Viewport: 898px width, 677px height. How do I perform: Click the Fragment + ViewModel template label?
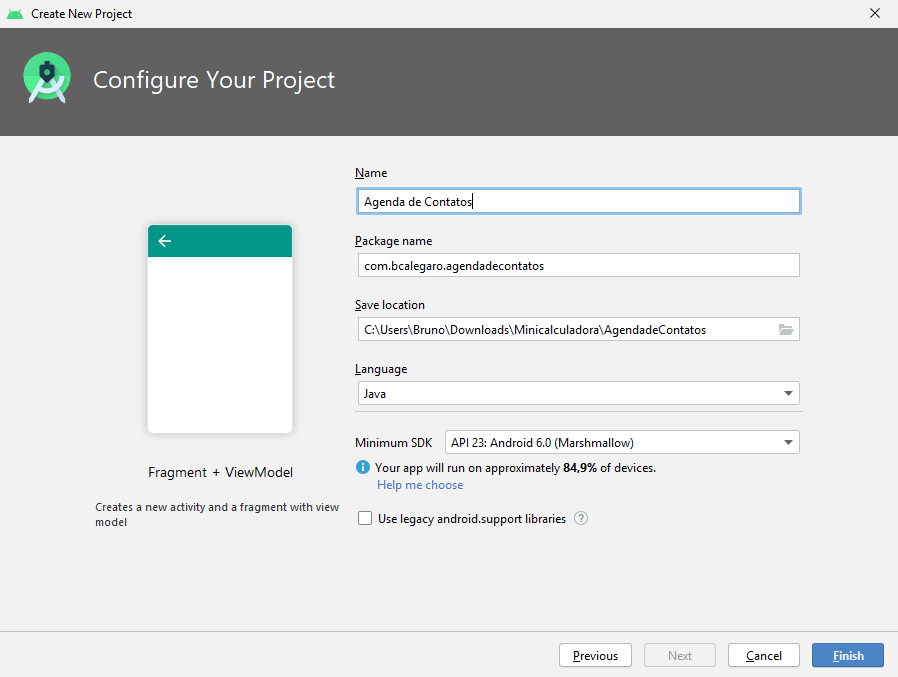[x=220, y=472]
